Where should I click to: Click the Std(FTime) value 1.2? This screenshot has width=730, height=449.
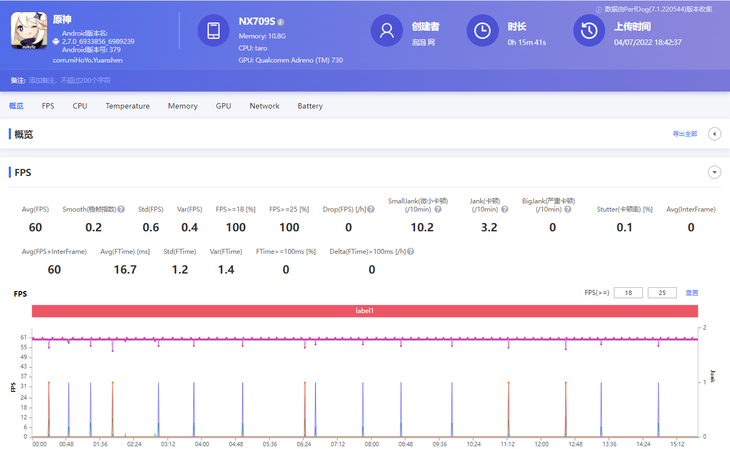[x=180, y=270]
